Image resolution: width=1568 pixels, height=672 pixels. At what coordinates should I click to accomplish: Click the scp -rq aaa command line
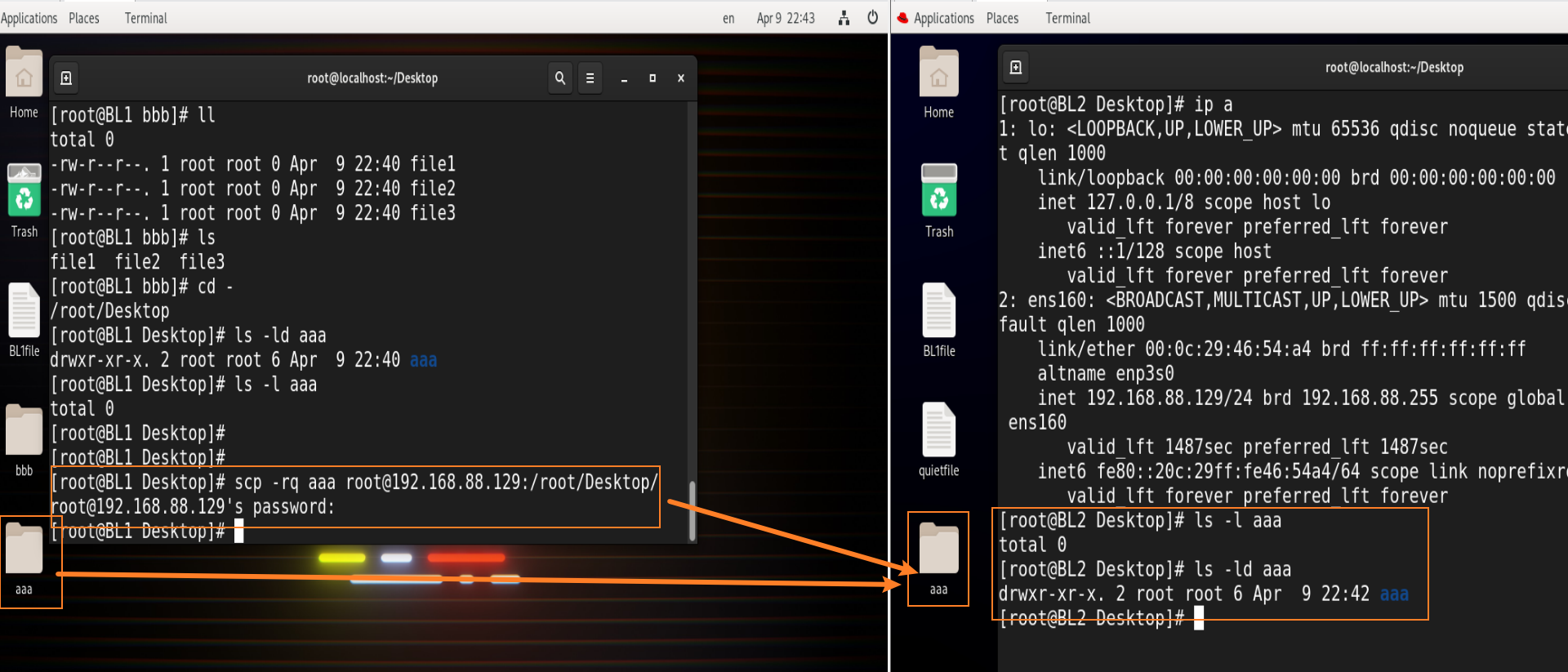pyautogui.click(x=354, y=482)
